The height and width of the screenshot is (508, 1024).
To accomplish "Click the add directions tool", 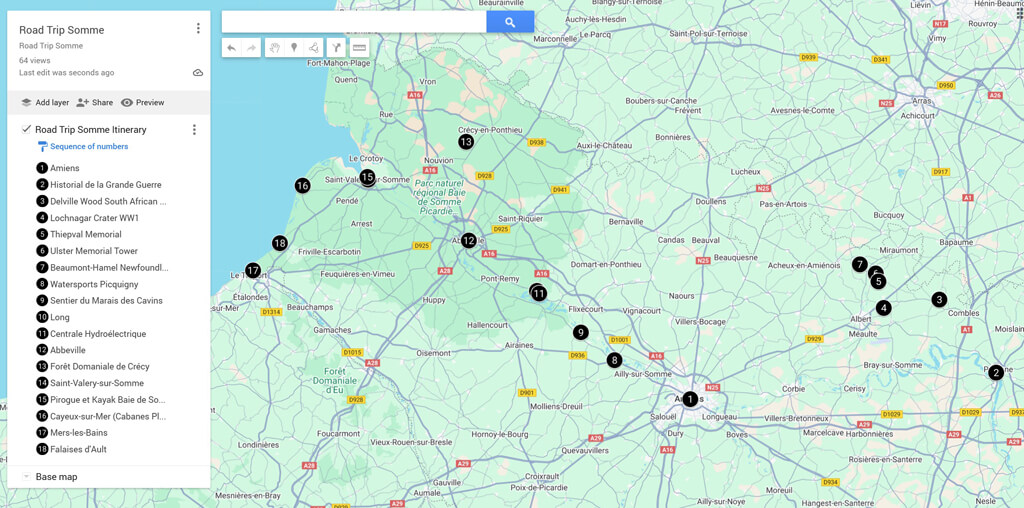I will (337, 48).
